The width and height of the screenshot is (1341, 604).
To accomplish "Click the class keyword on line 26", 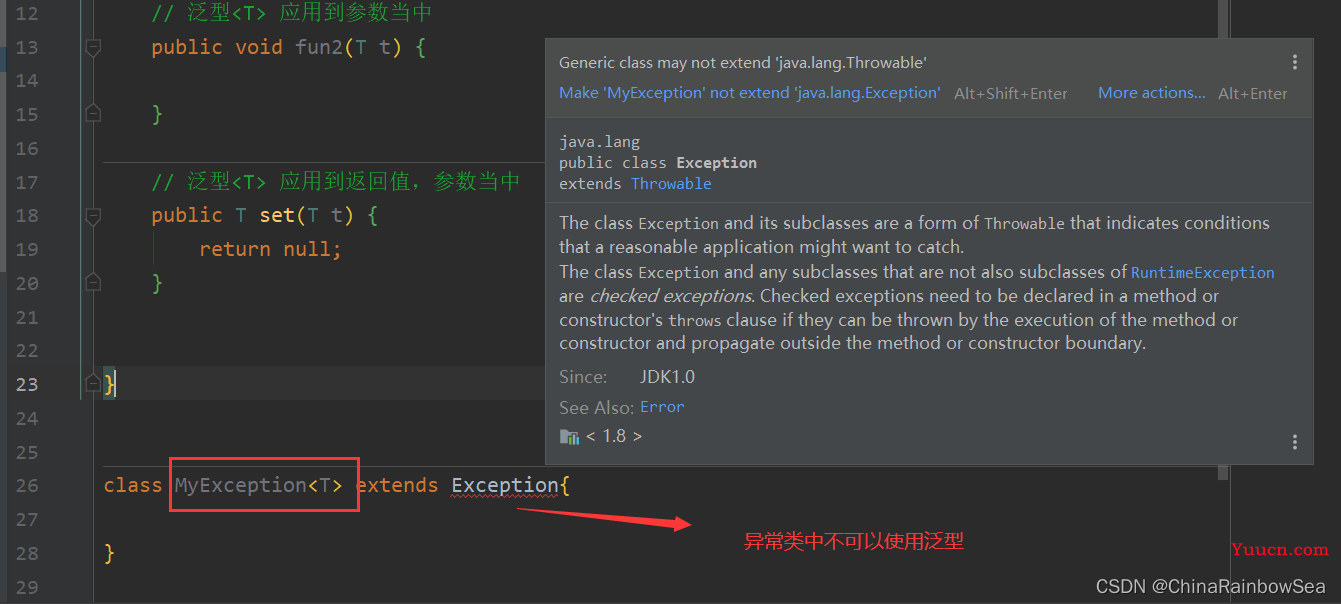I will point(133,485).
